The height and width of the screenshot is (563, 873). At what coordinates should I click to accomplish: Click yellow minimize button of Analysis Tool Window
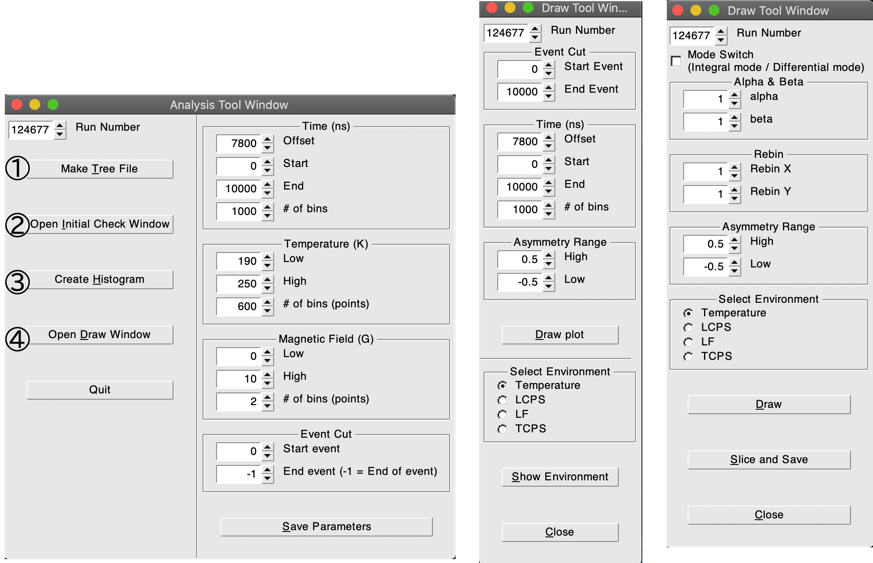point(35,105)
